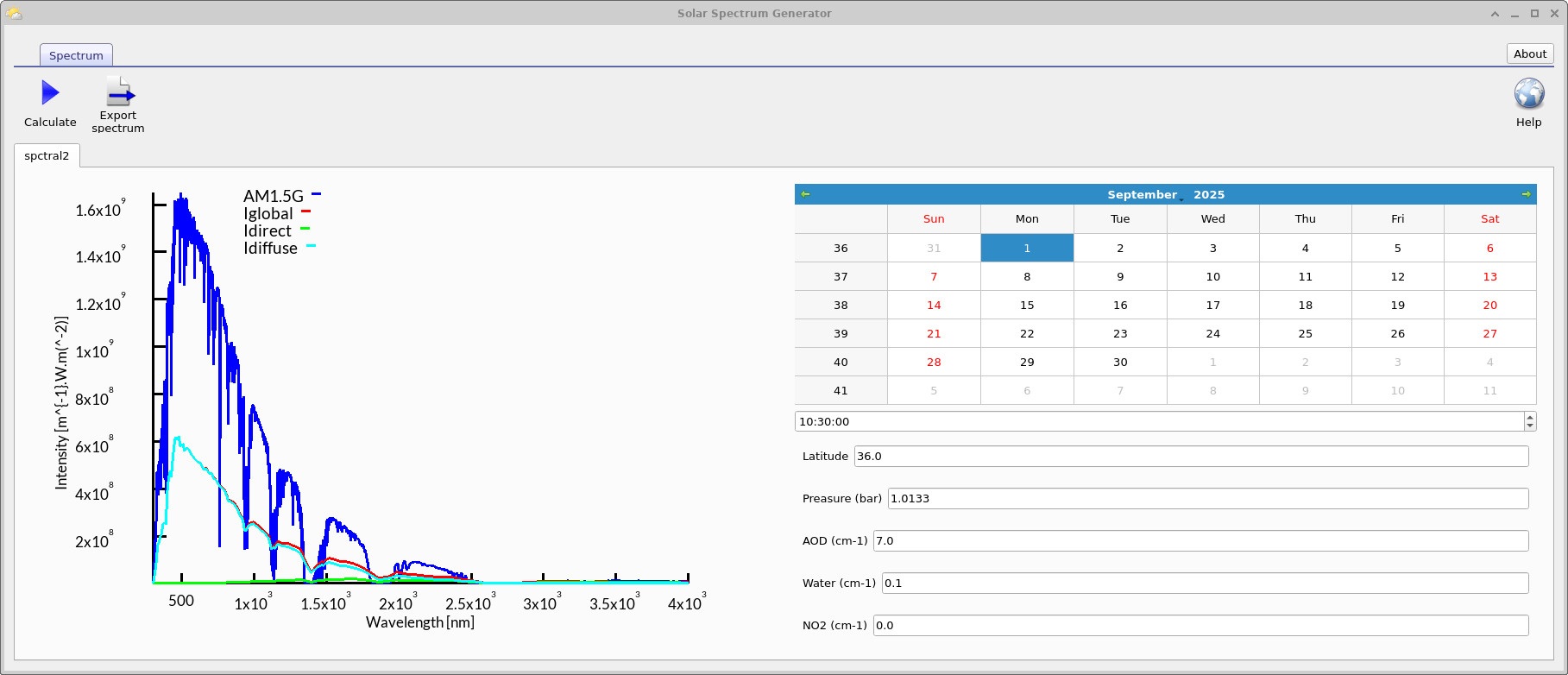The width and height of the screenshot is (1568, 675).
Task: Click the Latitude input field
Action: 1190,457
